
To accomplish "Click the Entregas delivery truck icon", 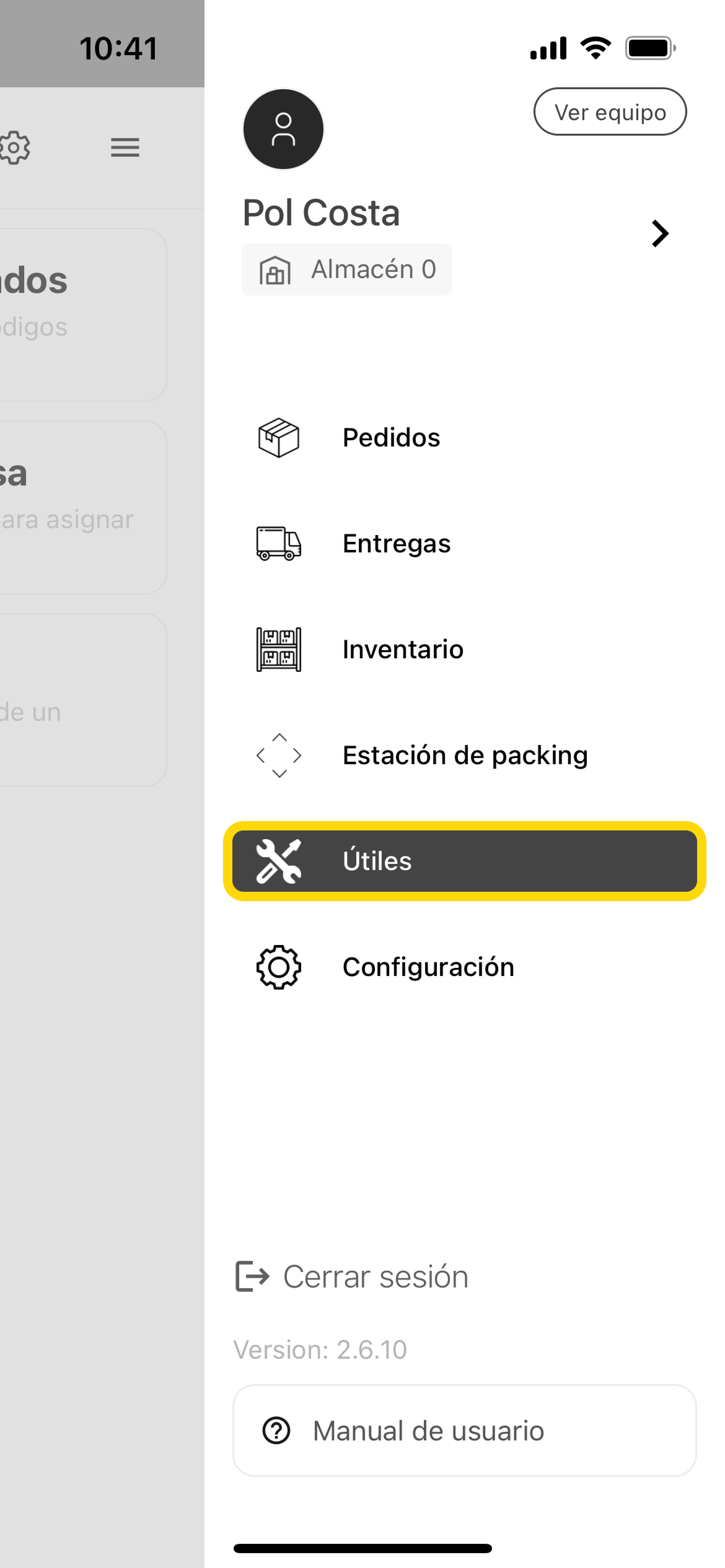I will [x=279, y=544].
